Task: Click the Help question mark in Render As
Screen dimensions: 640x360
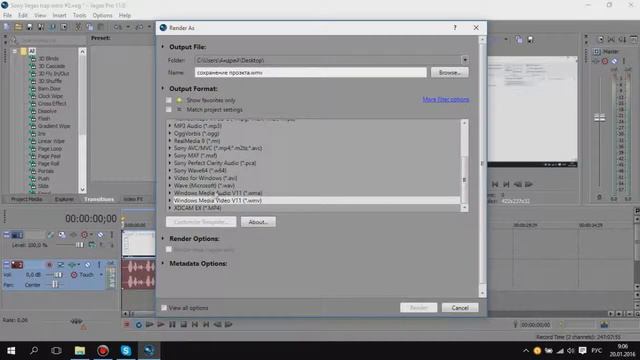Action: (455, 28)
